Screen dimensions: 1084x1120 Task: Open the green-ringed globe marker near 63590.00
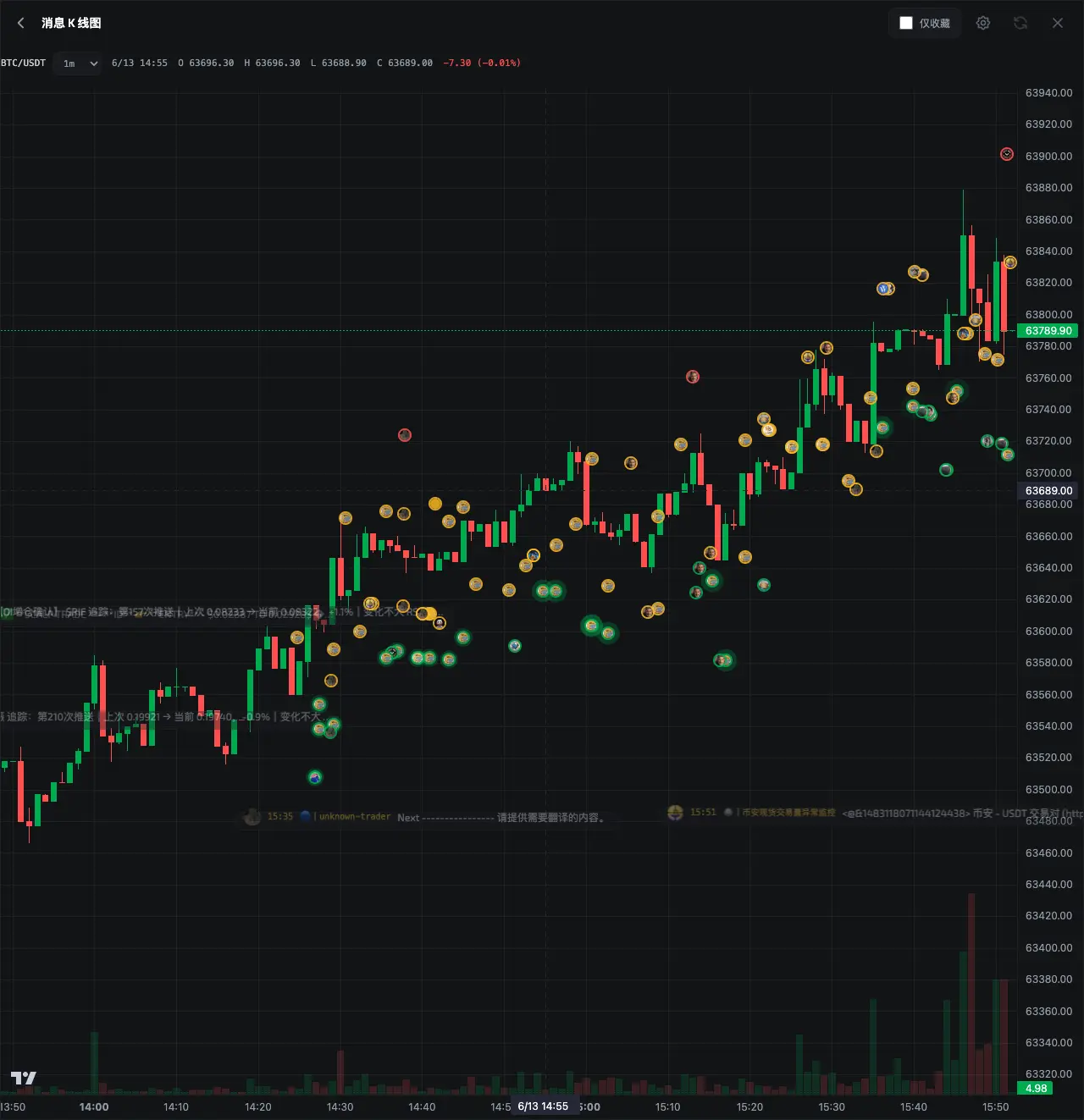[x=515, y=646]
